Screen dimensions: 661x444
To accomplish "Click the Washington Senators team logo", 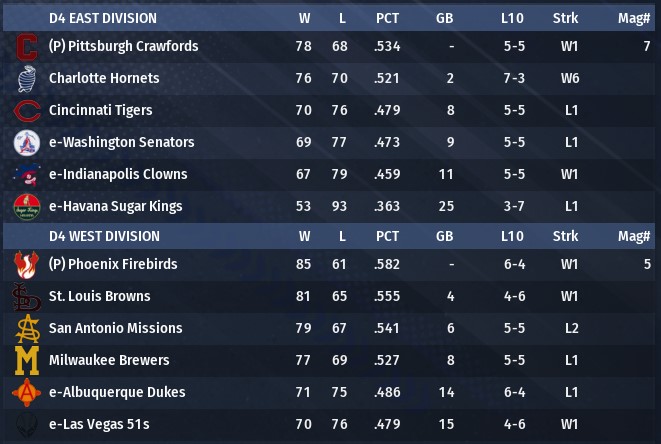I will [27, 143].
